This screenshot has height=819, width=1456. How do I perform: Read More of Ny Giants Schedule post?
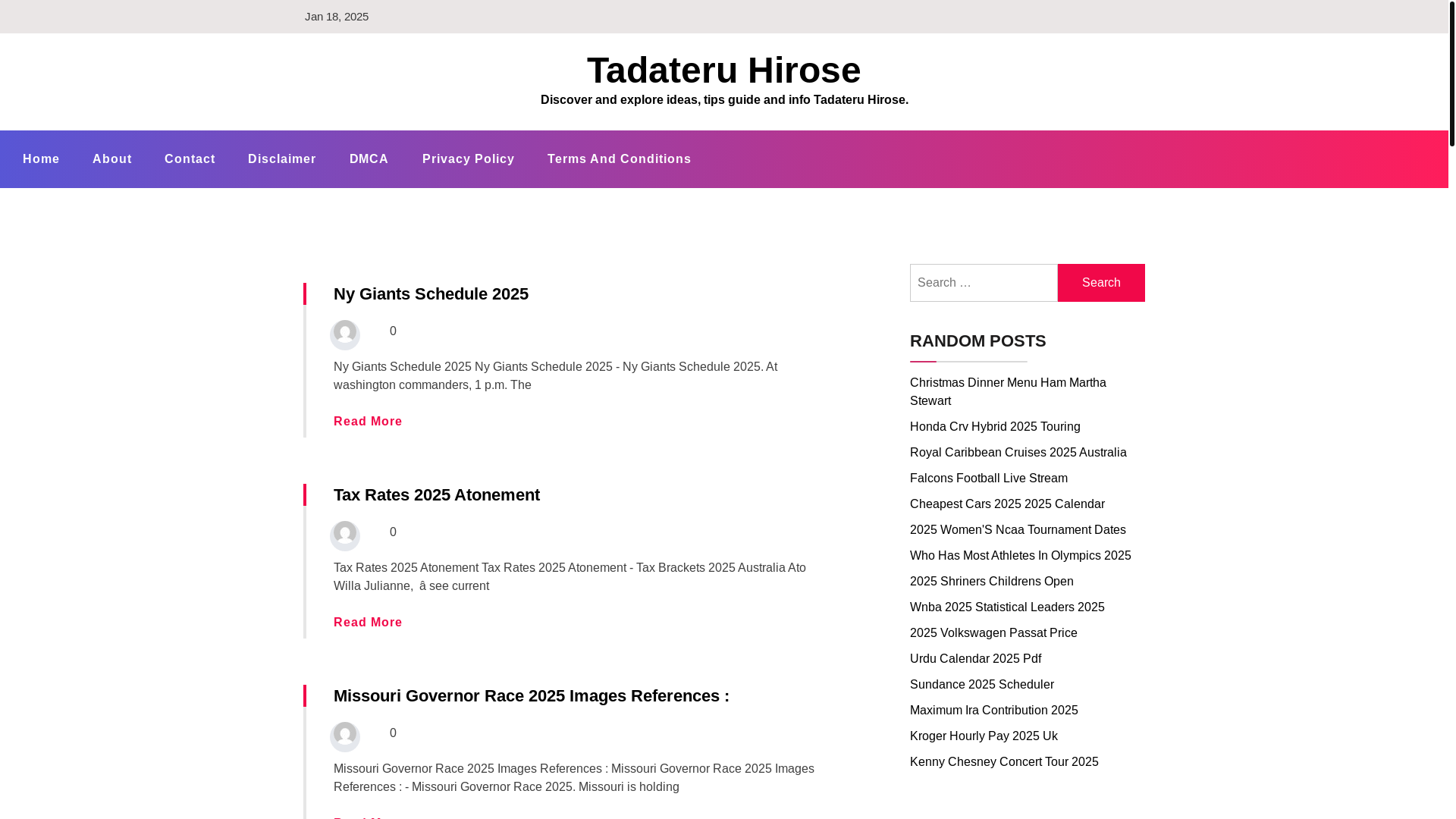pos(368,422)
